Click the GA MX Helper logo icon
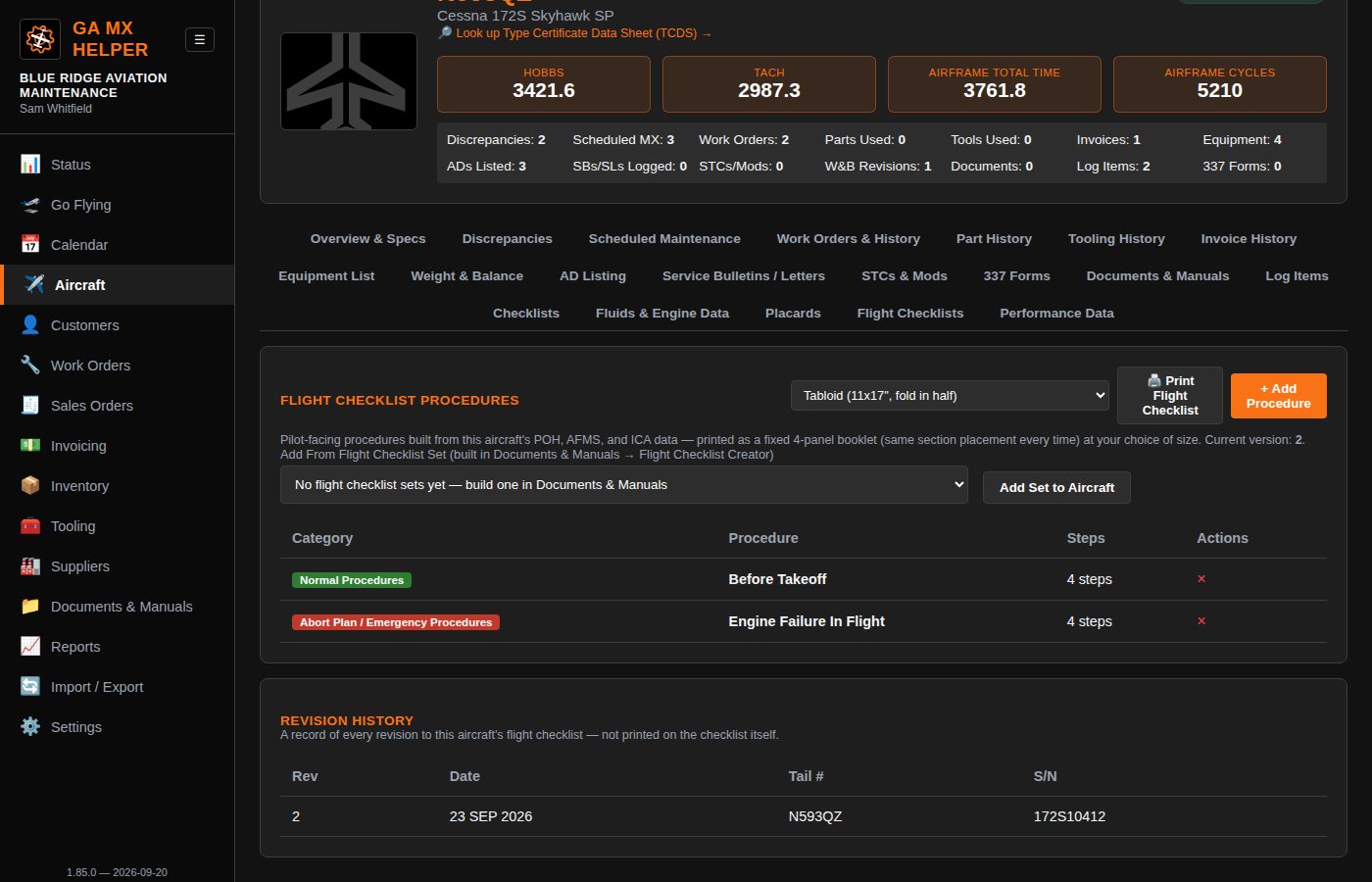 [x=40, y=39]
